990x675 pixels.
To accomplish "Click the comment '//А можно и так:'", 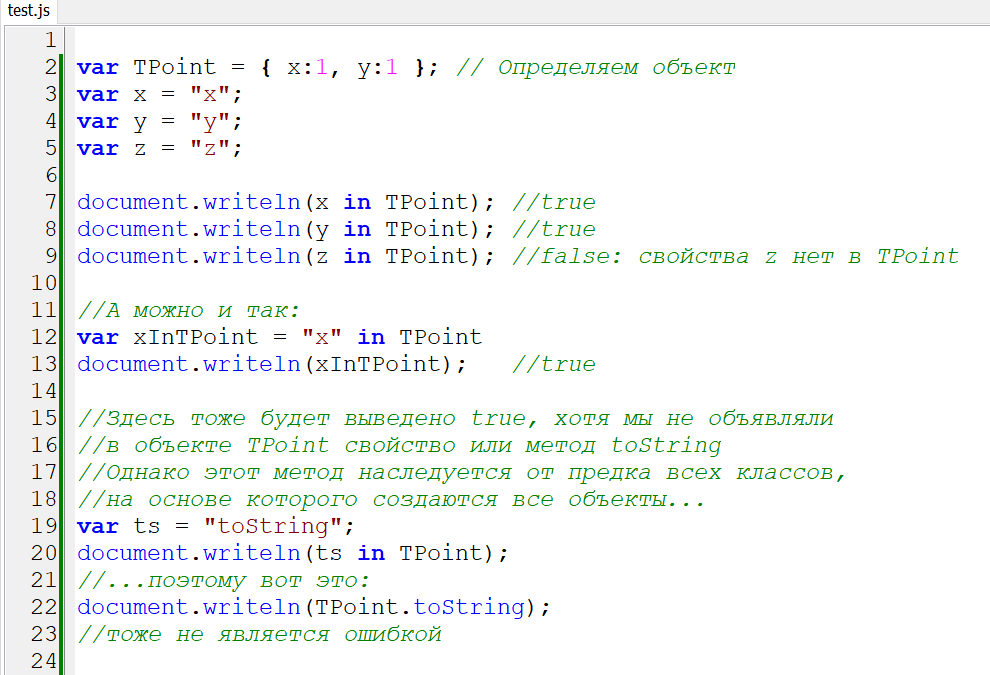I will pyautogui.click(x=188, y=310).
